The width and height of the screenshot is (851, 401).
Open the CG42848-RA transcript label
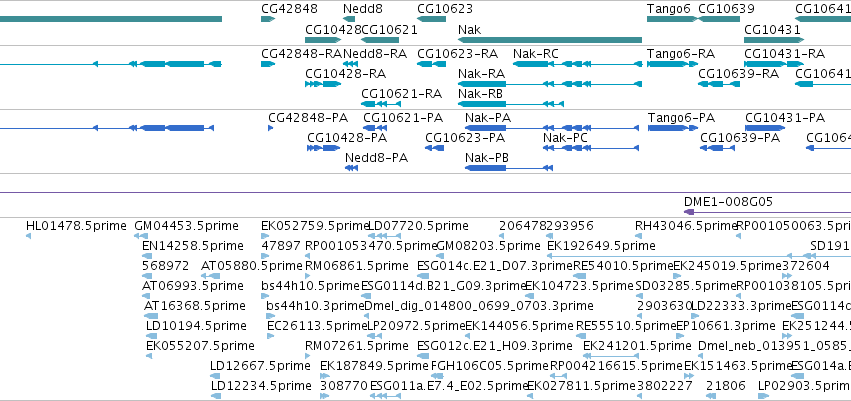click(301, 54)
